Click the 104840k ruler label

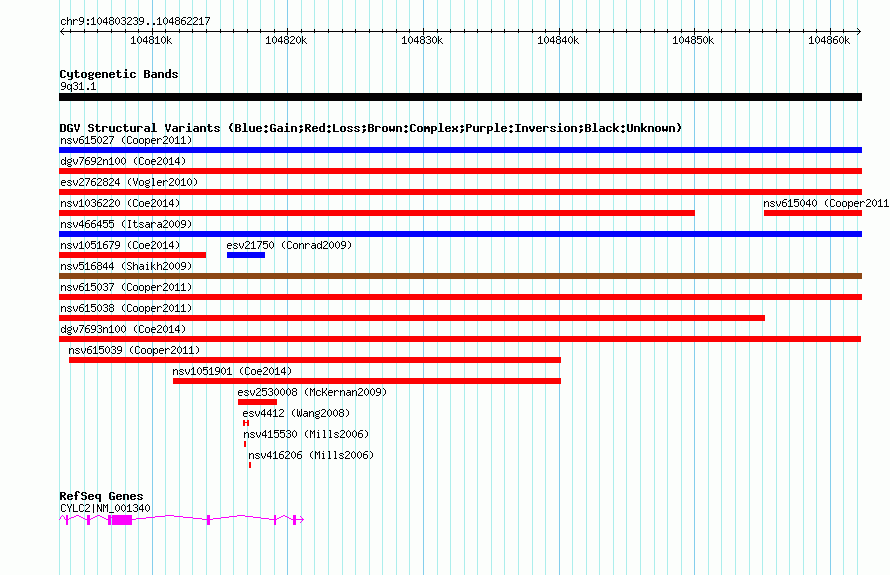(558, 40)
